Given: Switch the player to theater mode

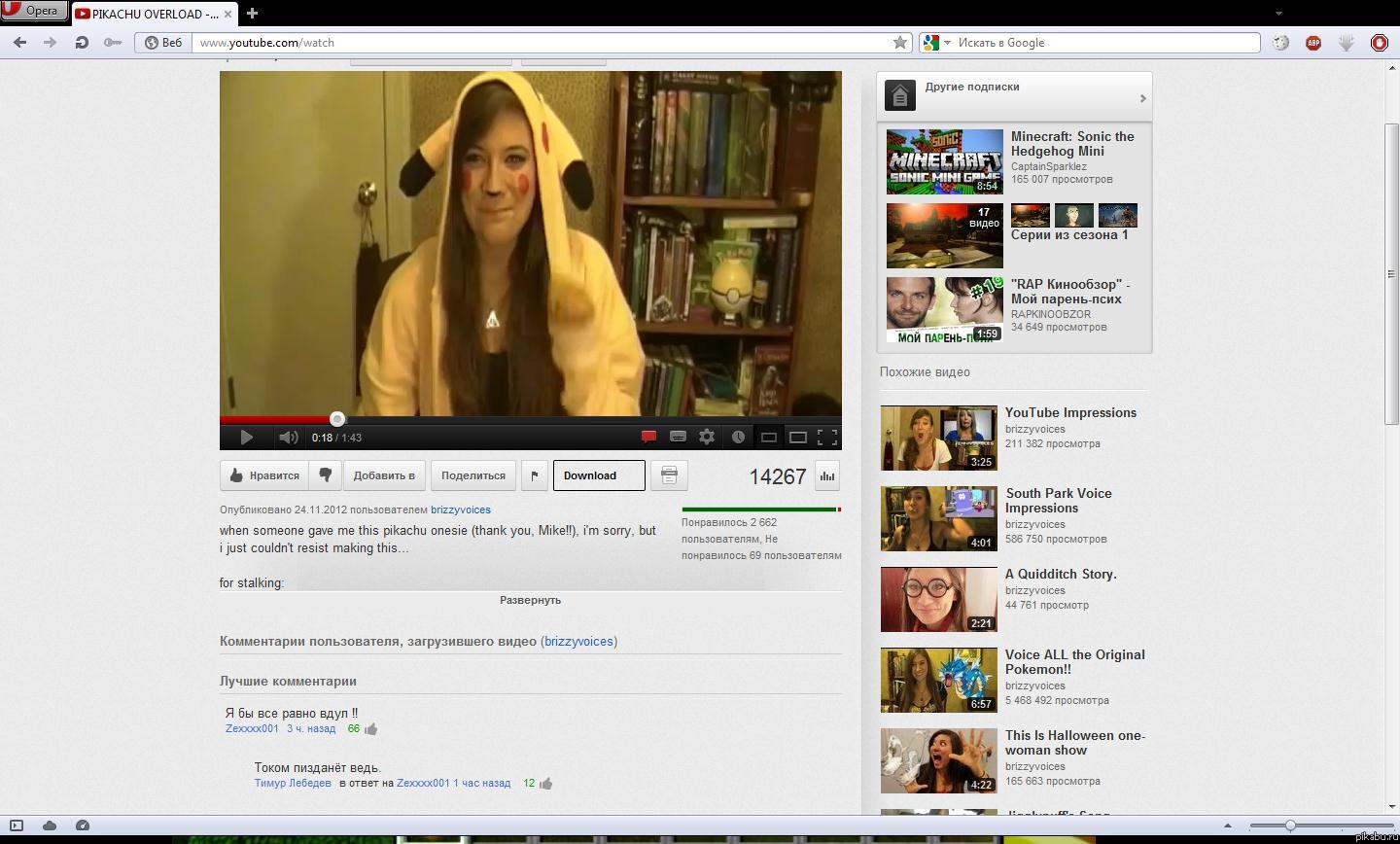Looking at the screenshot, I should point(798,437).
